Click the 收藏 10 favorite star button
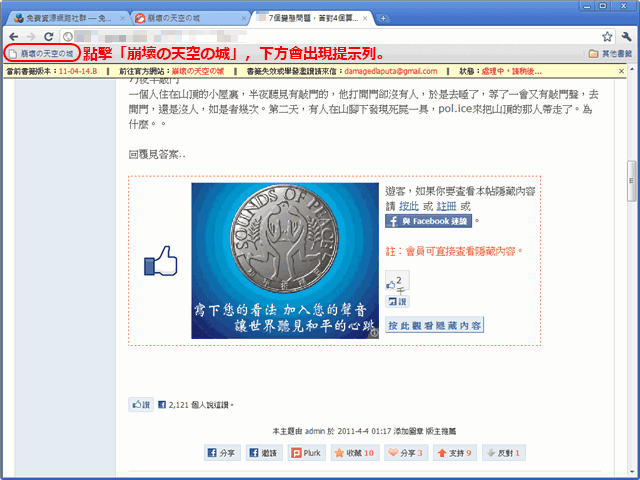 (355, 453)
